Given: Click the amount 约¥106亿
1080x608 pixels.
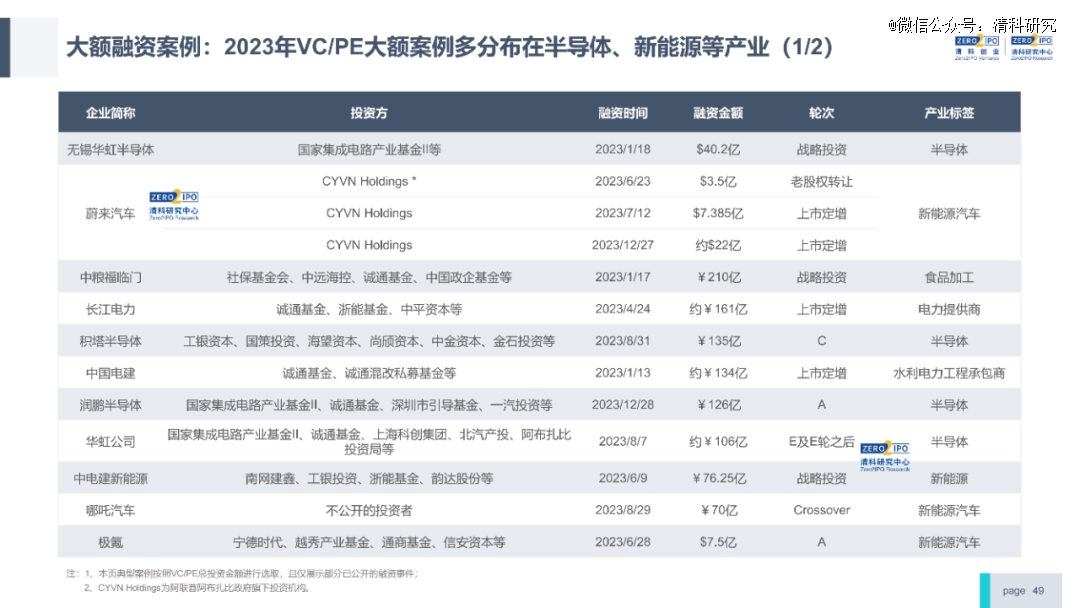Looking at the screenshot, I should (718, 442).
